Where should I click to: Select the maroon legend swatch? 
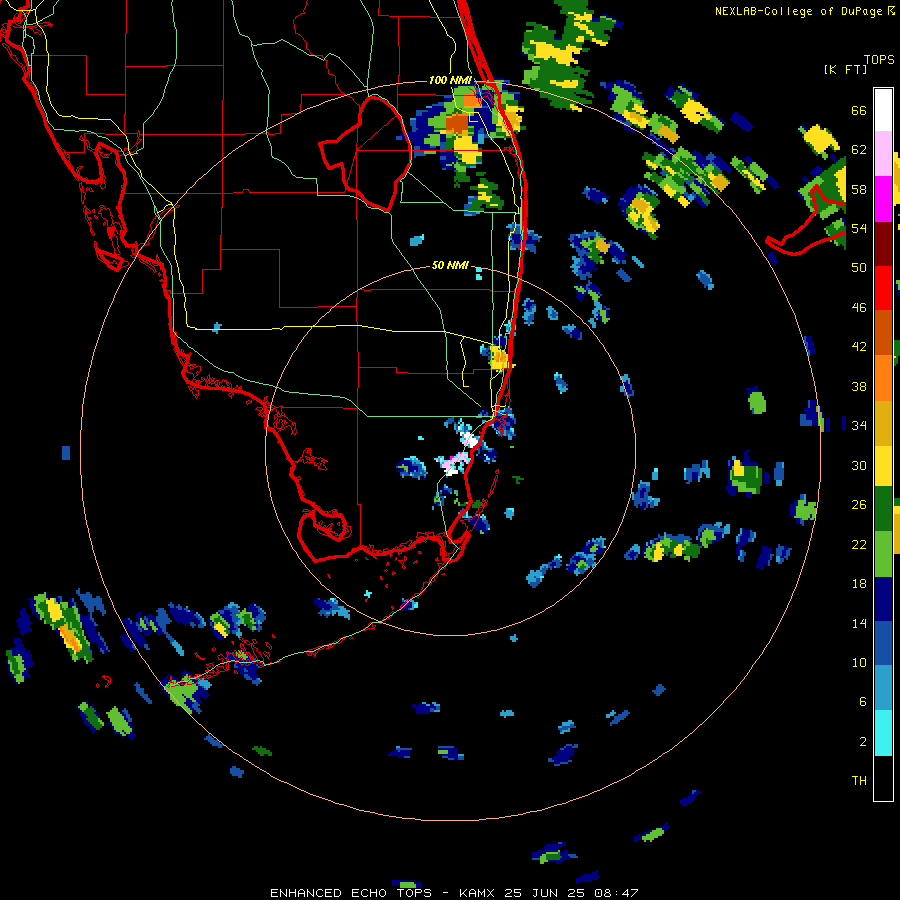click(883, 243)
